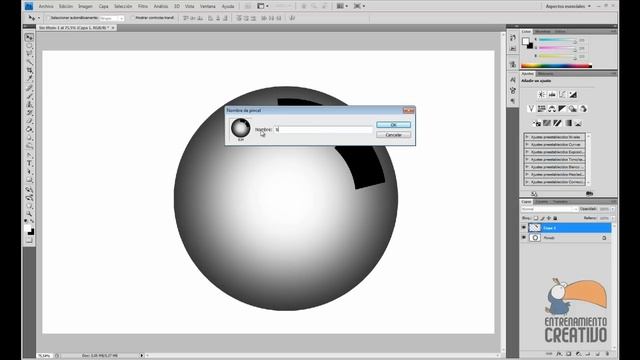Screen dimensions: 640x360
Task: Toggle lock image pixels
Action: [542, 218]
